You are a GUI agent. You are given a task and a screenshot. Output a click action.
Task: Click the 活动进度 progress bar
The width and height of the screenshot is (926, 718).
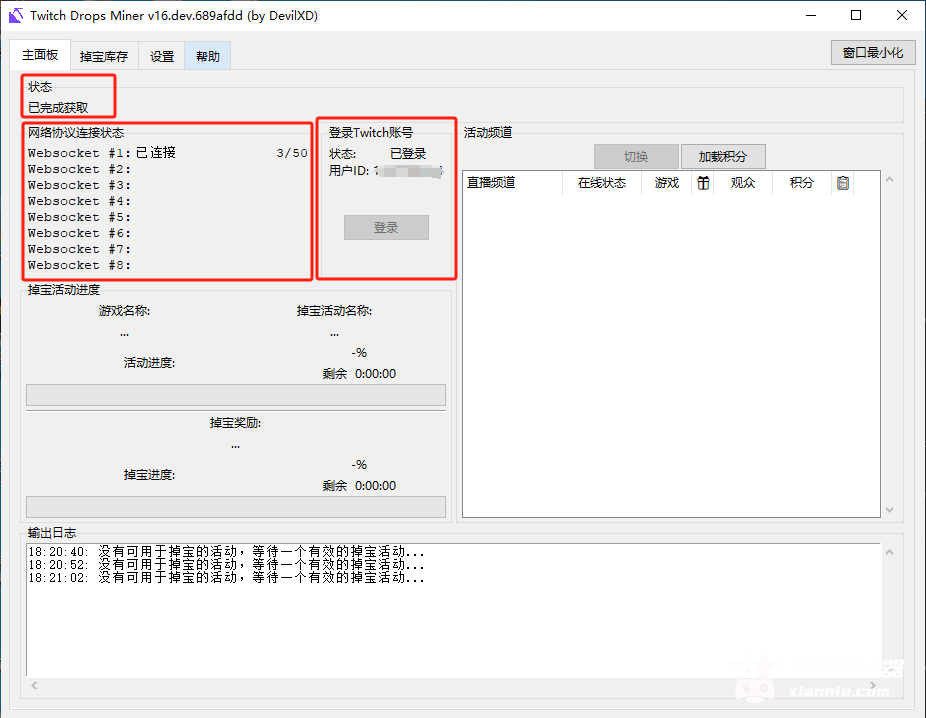pos(236,395)
